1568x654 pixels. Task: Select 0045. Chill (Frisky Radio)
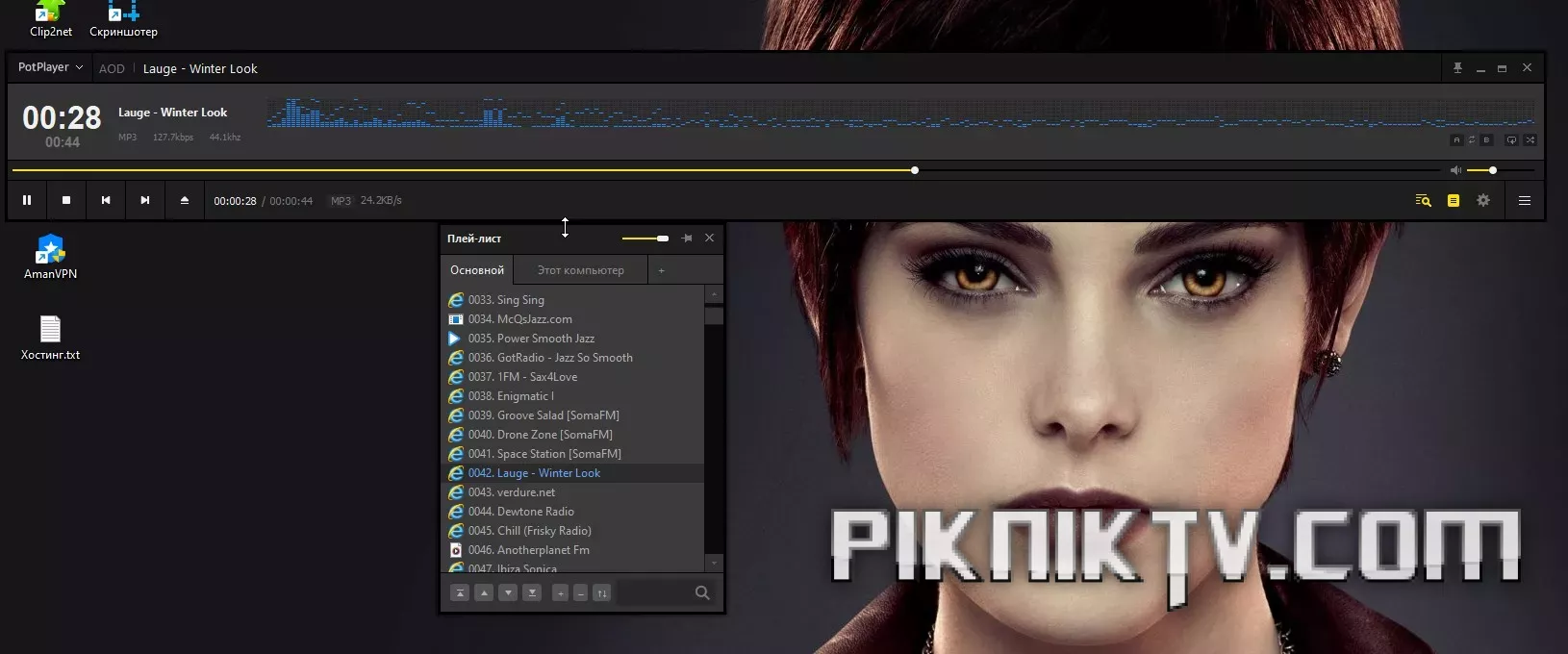coord(572,531)
